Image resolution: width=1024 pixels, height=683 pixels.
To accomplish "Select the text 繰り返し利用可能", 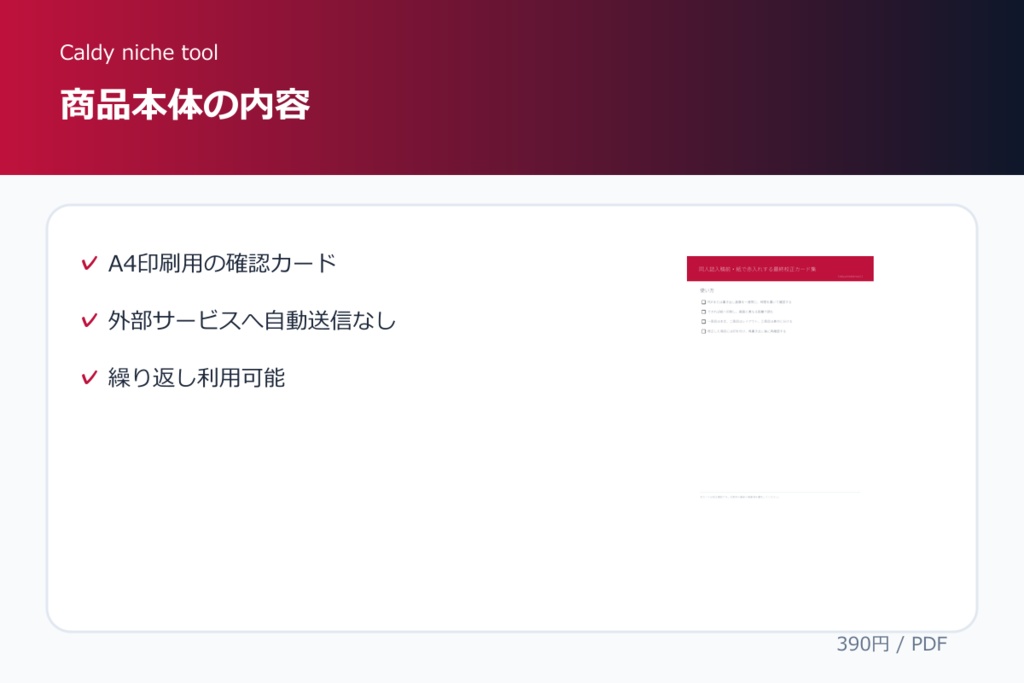I will [197, 377].
